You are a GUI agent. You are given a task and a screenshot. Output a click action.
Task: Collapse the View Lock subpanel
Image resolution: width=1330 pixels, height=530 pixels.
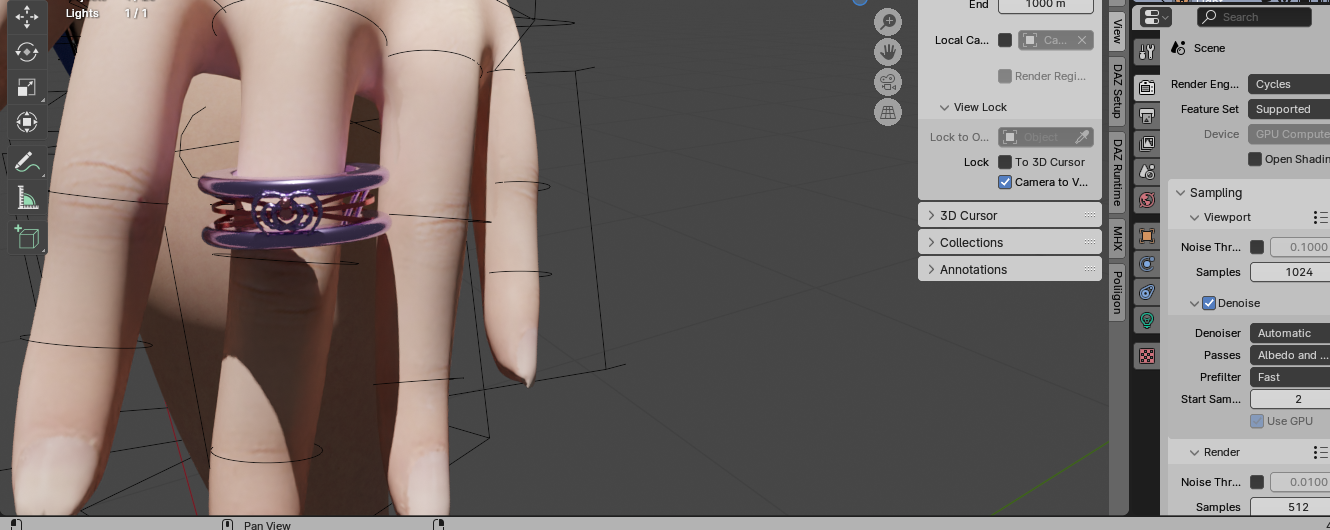pos(944,107)
